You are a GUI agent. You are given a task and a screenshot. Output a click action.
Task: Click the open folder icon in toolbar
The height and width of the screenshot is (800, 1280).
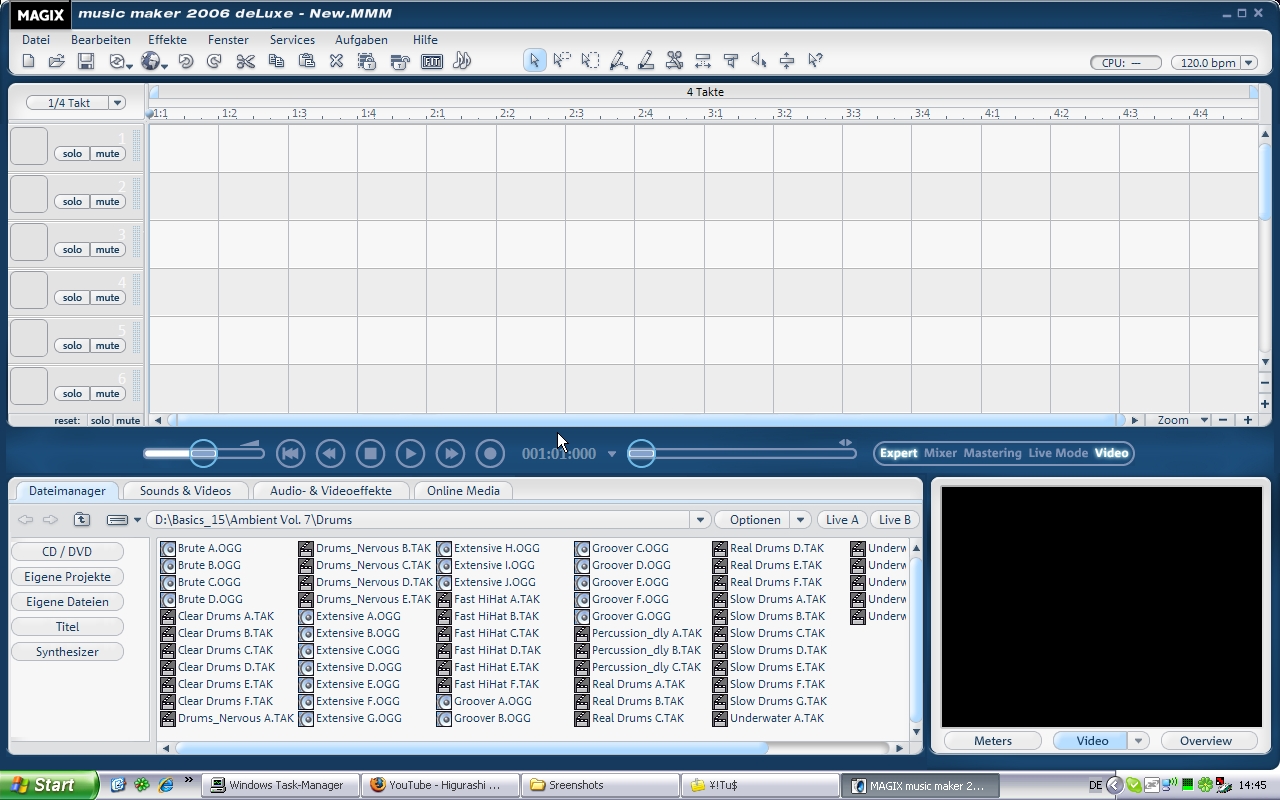(57, 62)
